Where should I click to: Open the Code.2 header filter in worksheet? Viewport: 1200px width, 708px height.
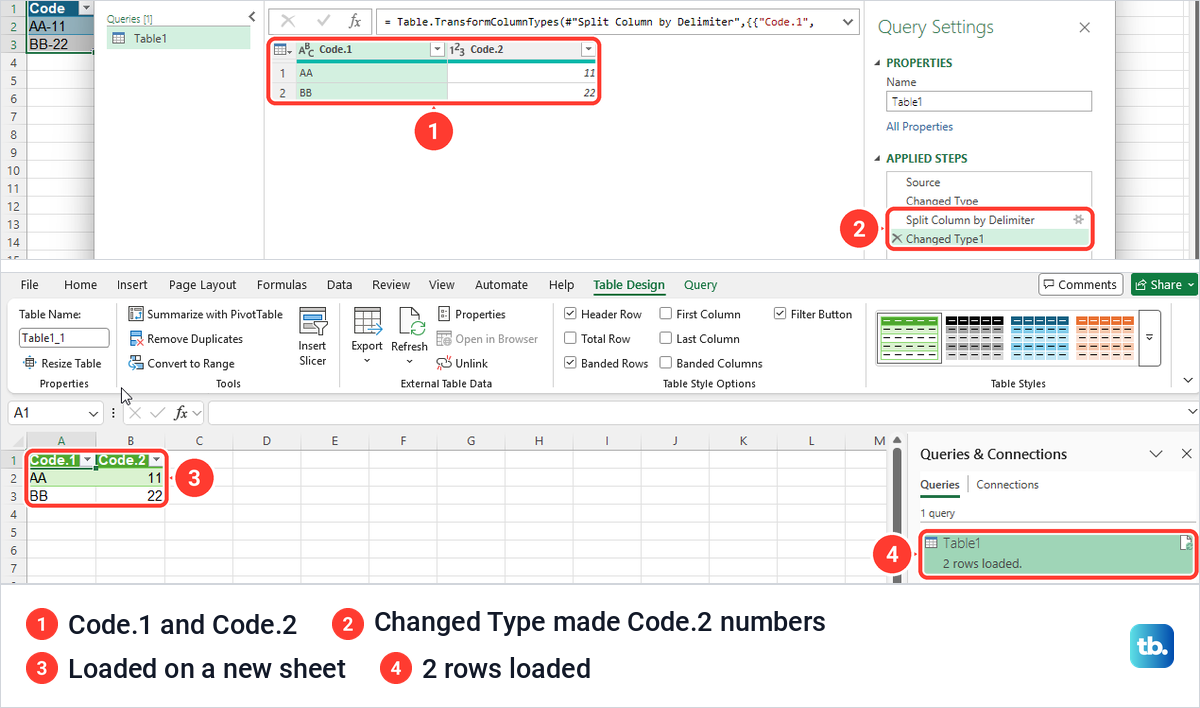point(156,460)
